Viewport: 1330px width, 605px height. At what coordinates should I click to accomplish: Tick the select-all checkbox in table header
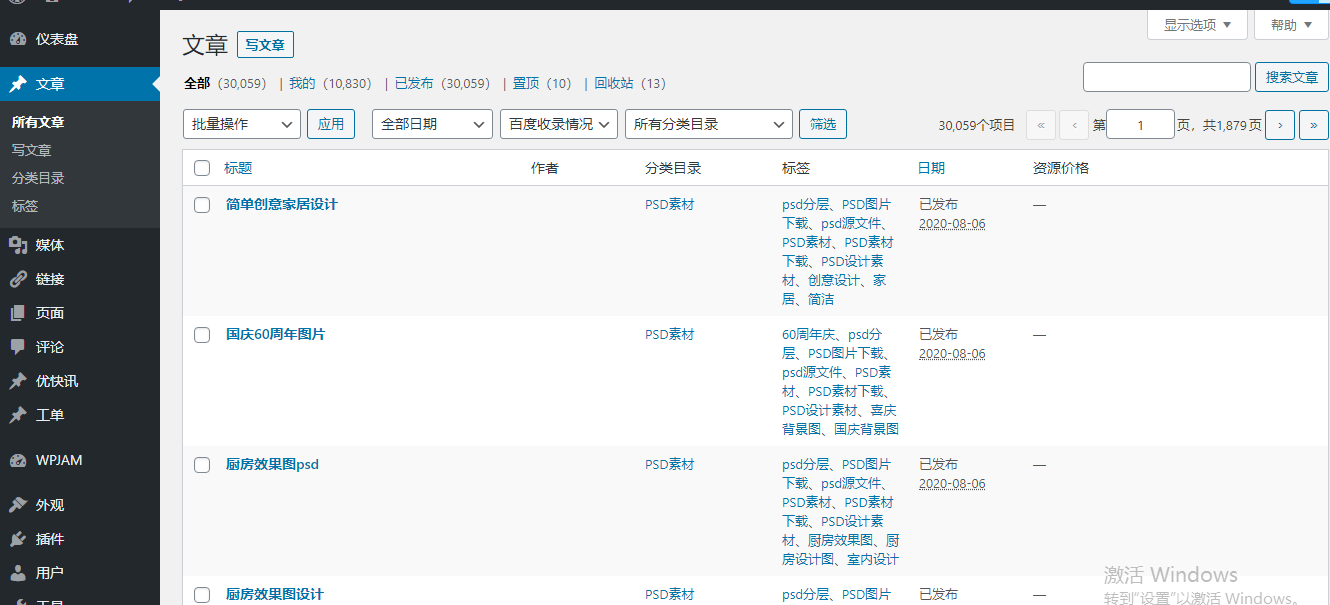click(202, 168)
